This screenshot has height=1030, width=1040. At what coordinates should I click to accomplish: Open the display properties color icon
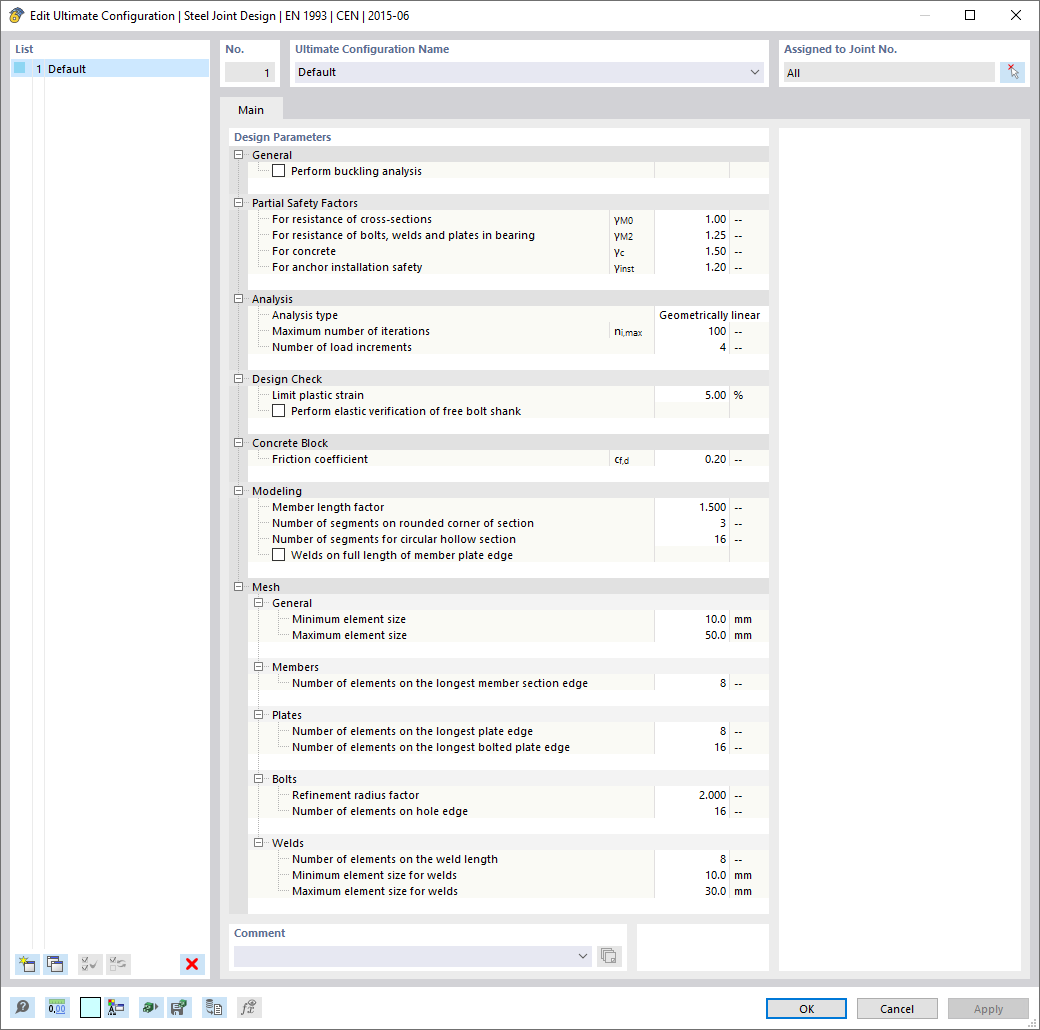tap(117, 1007)
